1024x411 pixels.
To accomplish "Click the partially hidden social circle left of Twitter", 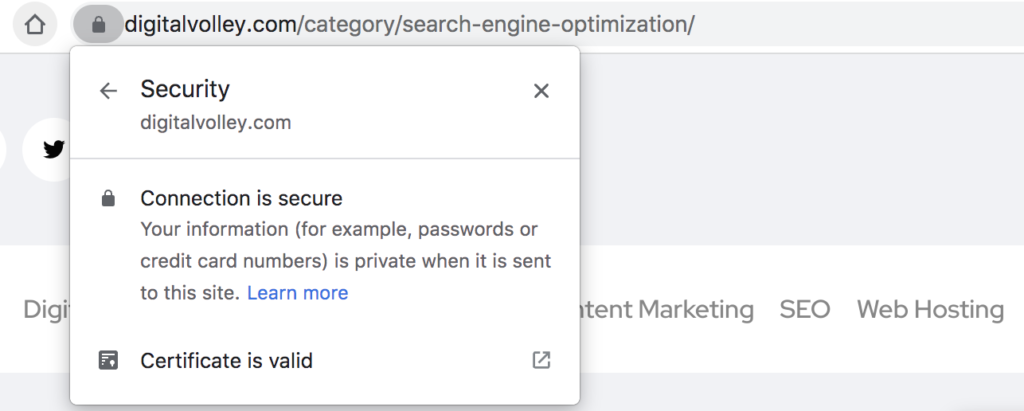I will pos(3,150).
